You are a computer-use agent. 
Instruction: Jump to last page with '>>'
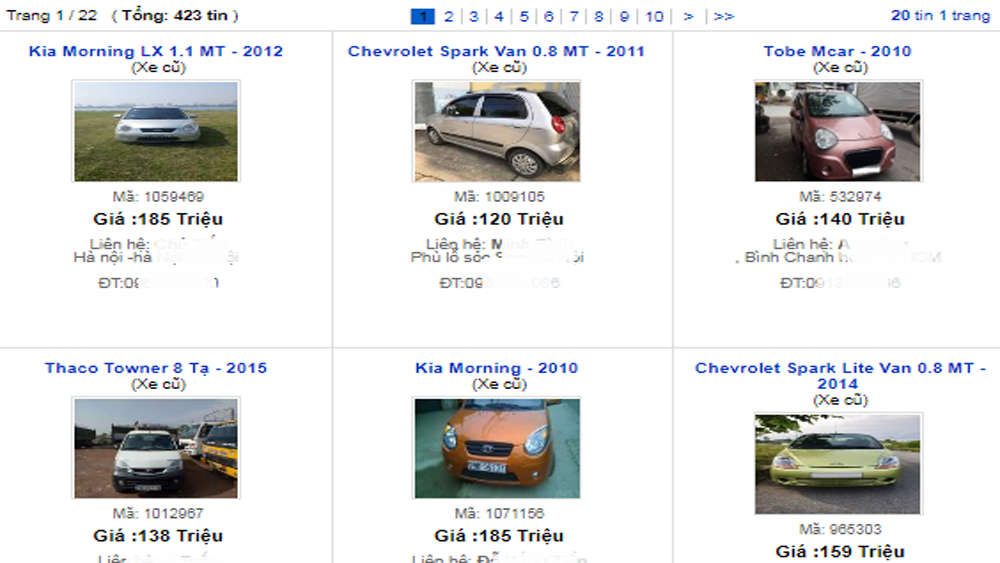coord(723,17)
